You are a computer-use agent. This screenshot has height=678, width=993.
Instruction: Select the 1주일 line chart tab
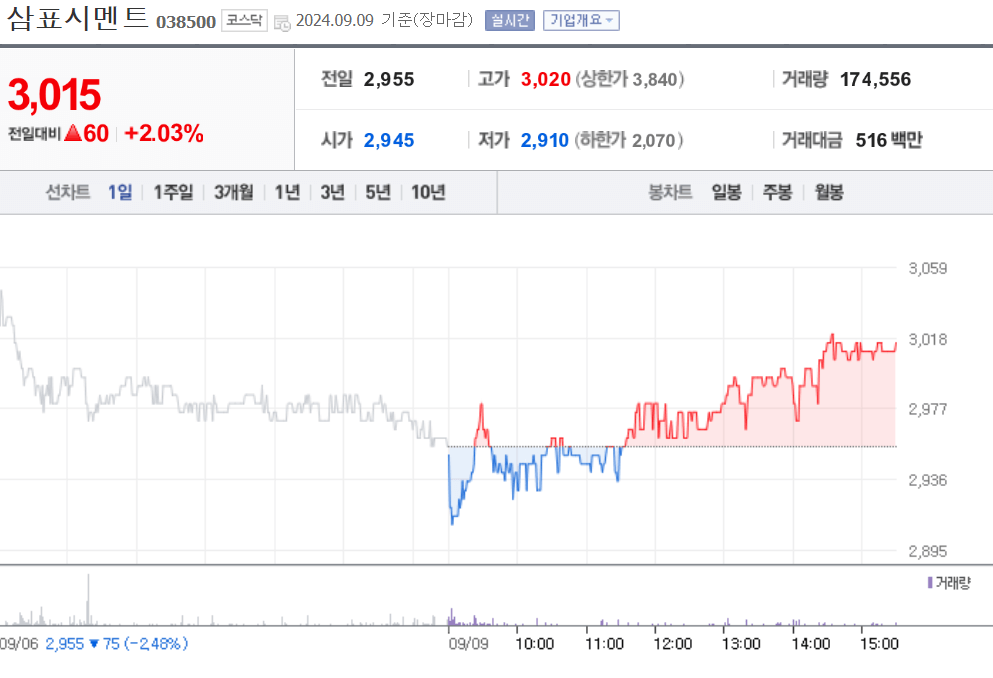point(173,192)
